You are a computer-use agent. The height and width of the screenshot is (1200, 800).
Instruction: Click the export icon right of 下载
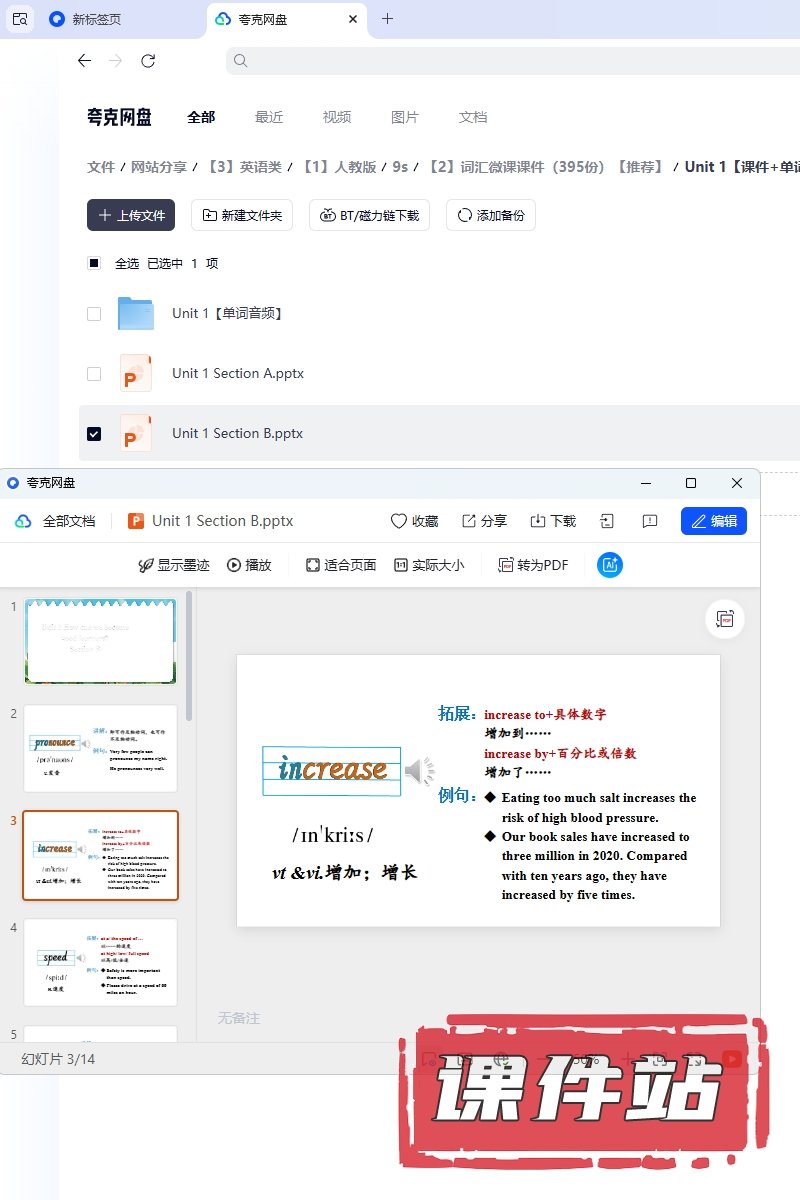point(606,521)
